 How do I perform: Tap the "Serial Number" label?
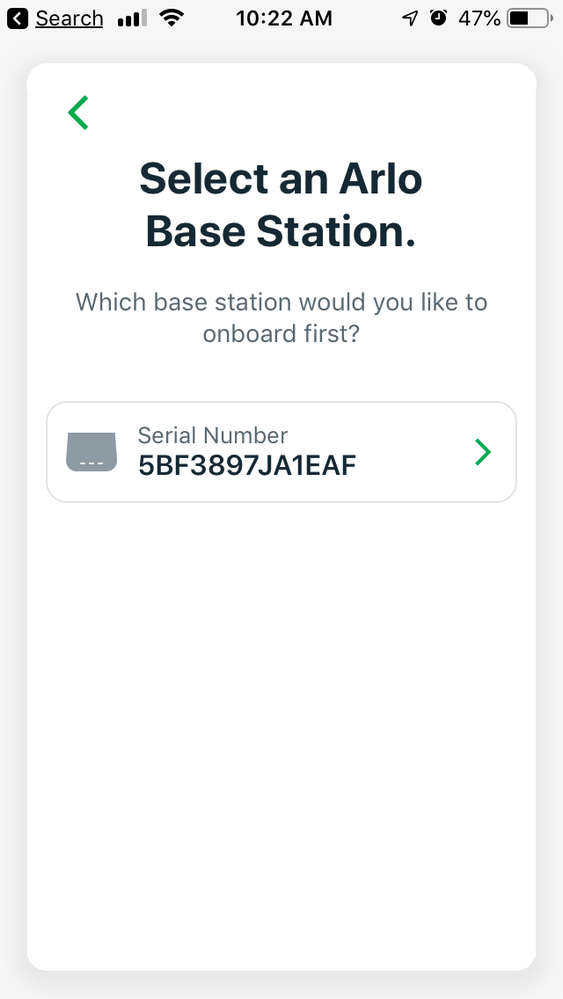213,436
